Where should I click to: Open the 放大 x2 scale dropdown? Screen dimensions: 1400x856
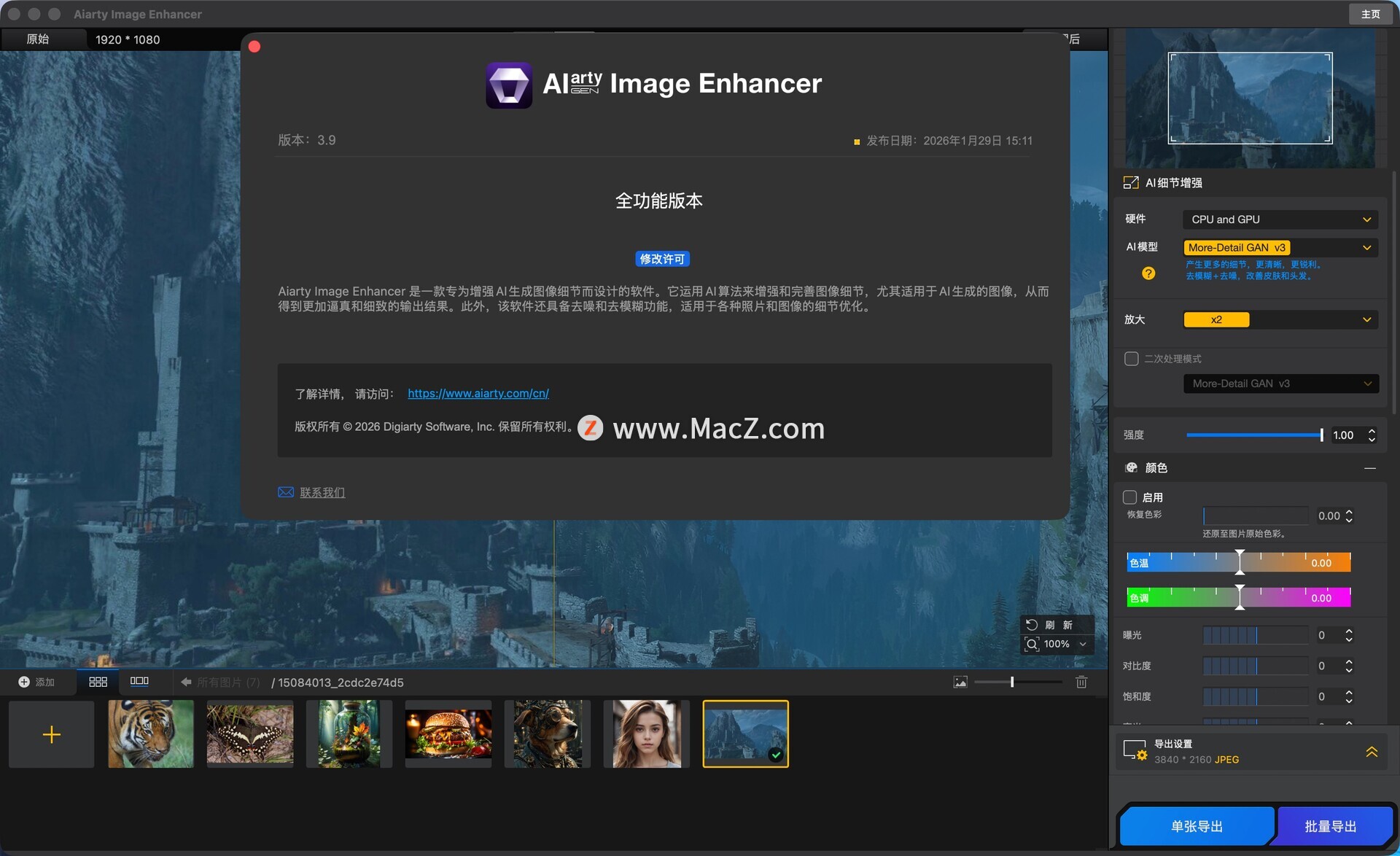point(1280,319)
